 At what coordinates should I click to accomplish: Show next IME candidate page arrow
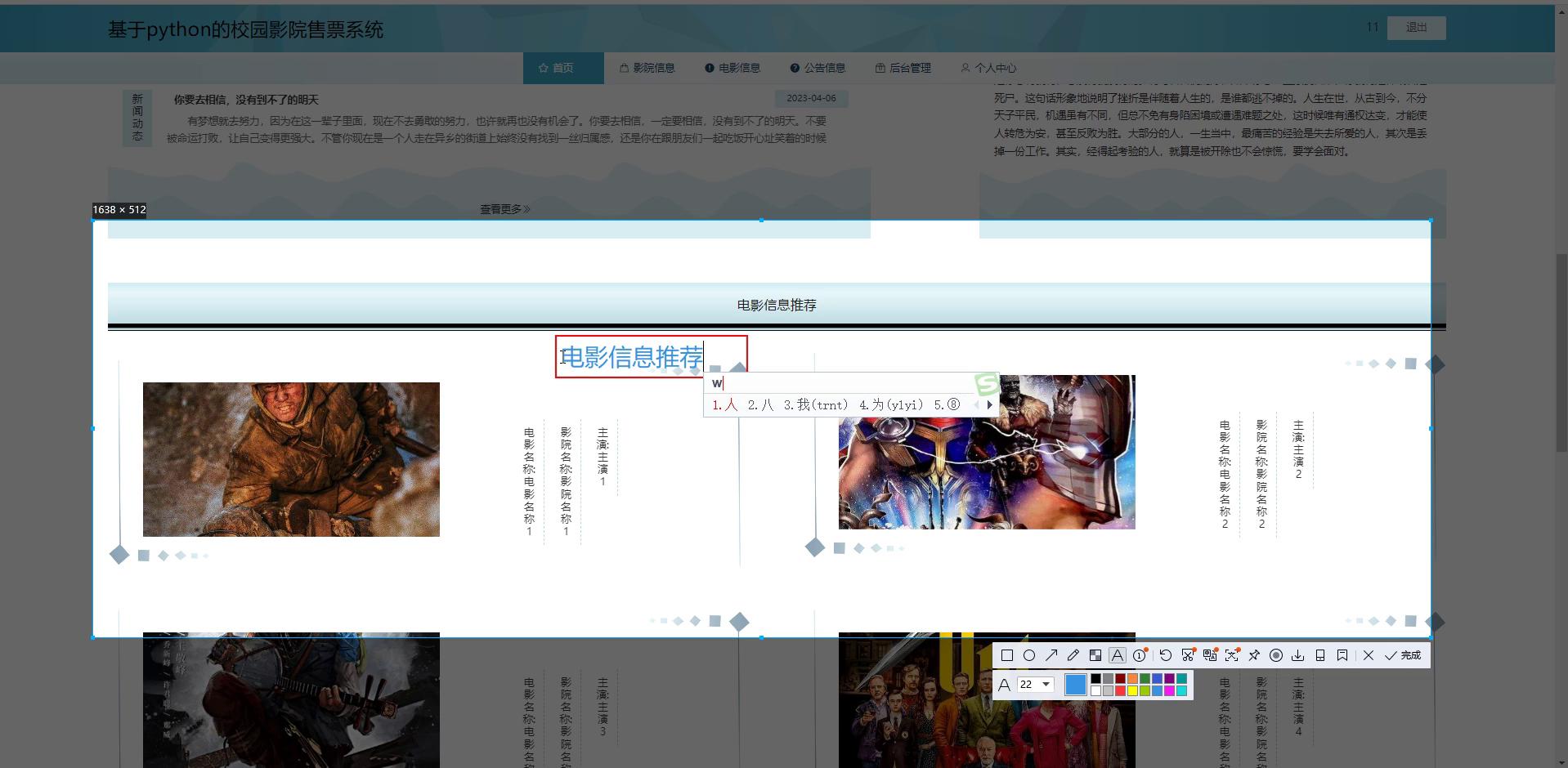click(989, 404)
